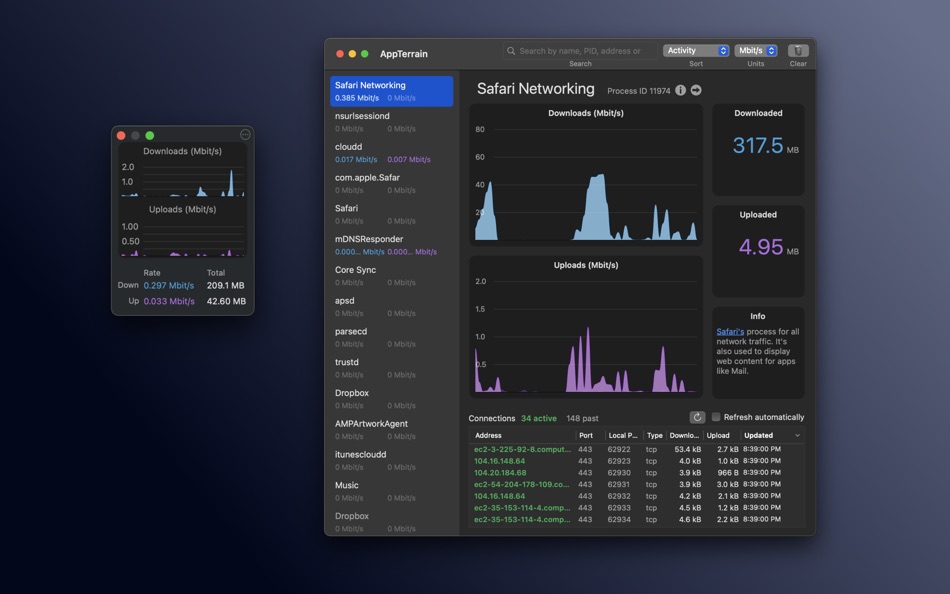Sort connections by Address column
Screen dimensions: 950x594
point(522,435)
